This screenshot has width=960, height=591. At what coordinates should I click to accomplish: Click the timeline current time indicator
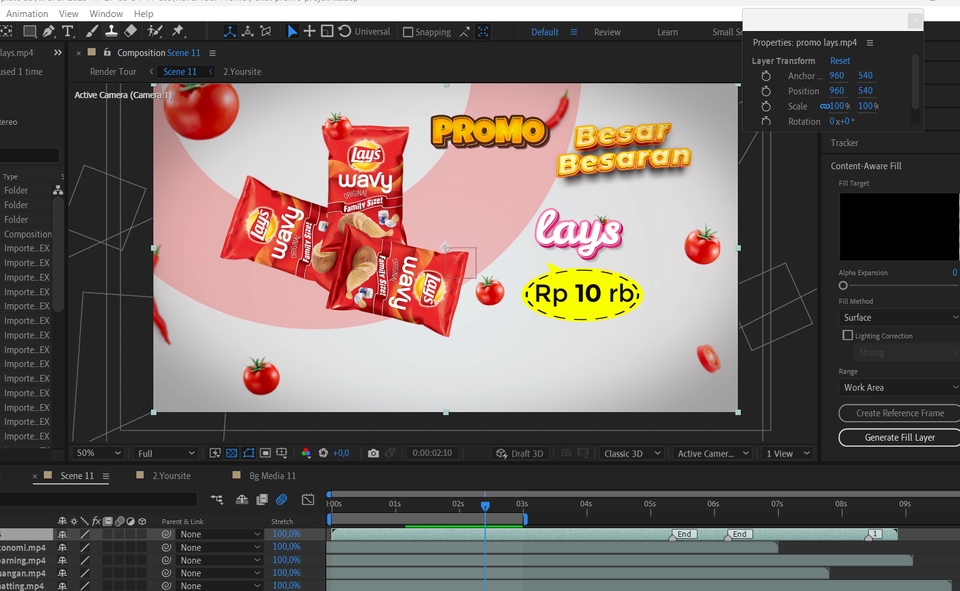click(x=485, y=506)
